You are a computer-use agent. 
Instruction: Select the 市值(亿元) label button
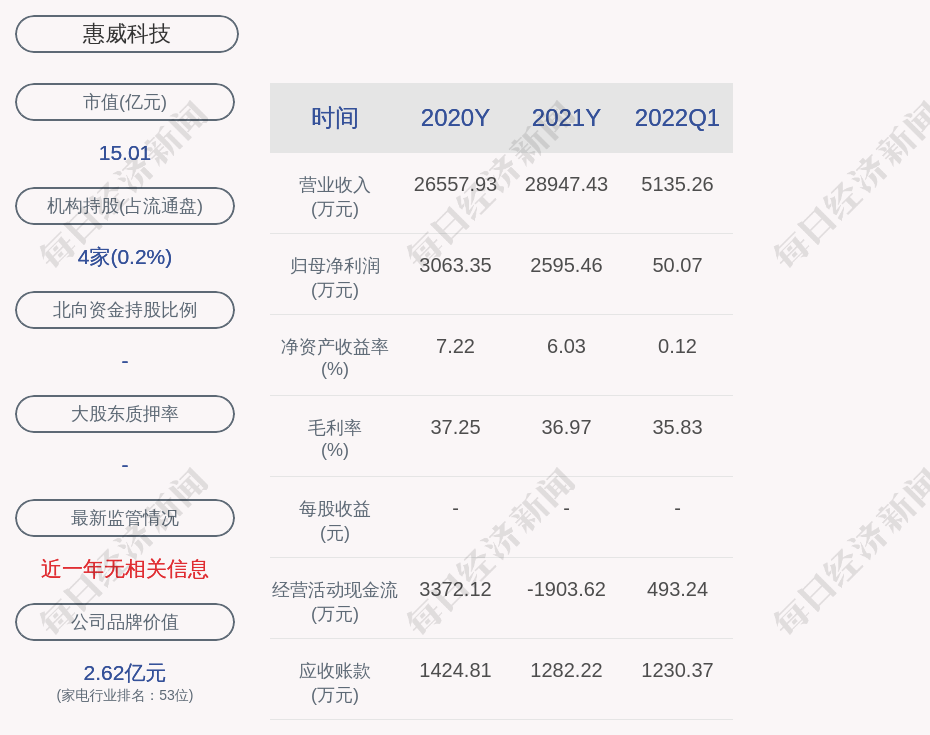(125, 102)
